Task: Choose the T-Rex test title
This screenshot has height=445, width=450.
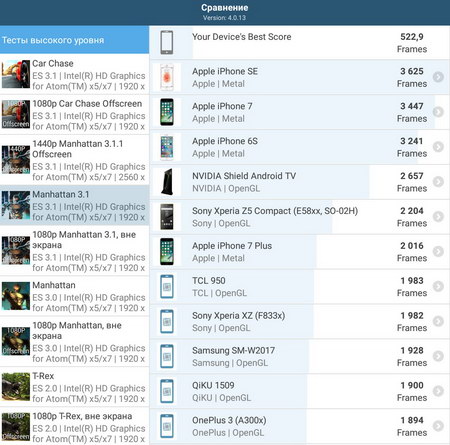Action: [43, 376]
